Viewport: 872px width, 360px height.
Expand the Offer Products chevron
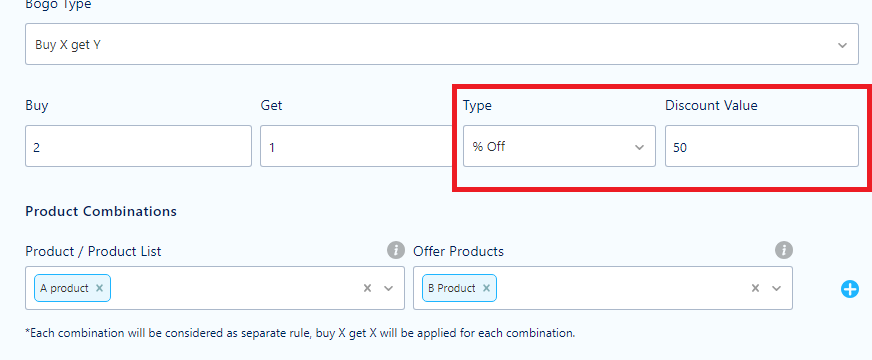pyautogui.click(x=777, y=288)
